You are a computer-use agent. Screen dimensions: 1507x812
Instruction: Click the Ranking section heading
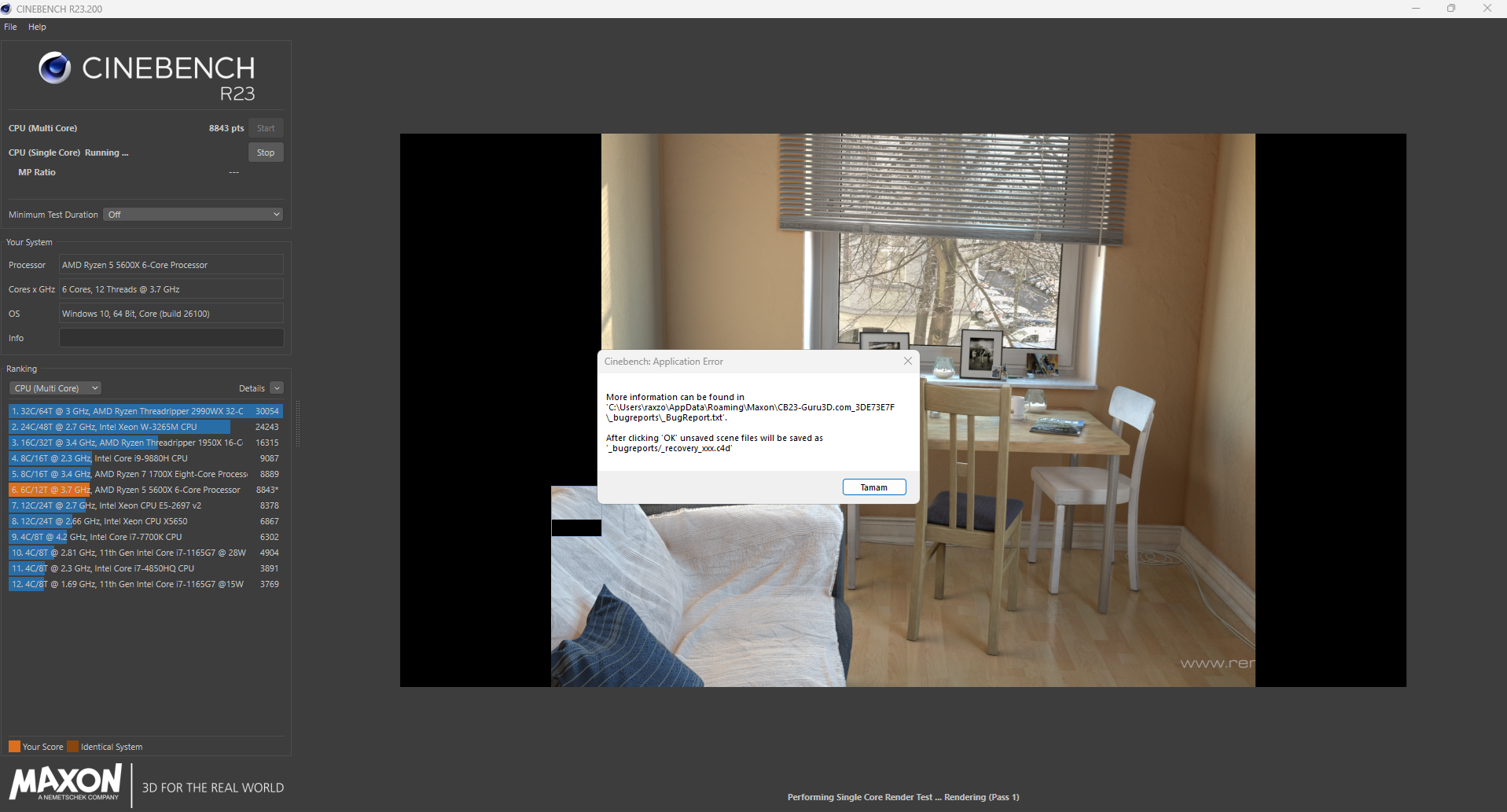[21, 369]
